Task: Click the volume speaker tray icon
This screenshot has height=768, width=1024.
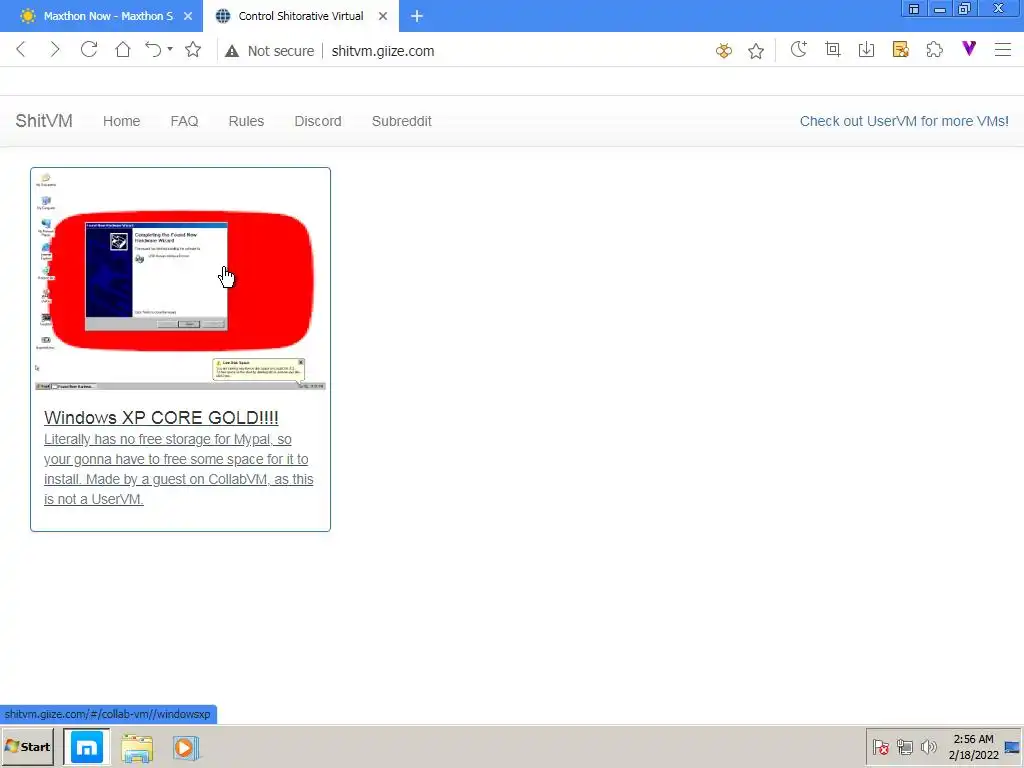Action: click(x=928, y=746)
